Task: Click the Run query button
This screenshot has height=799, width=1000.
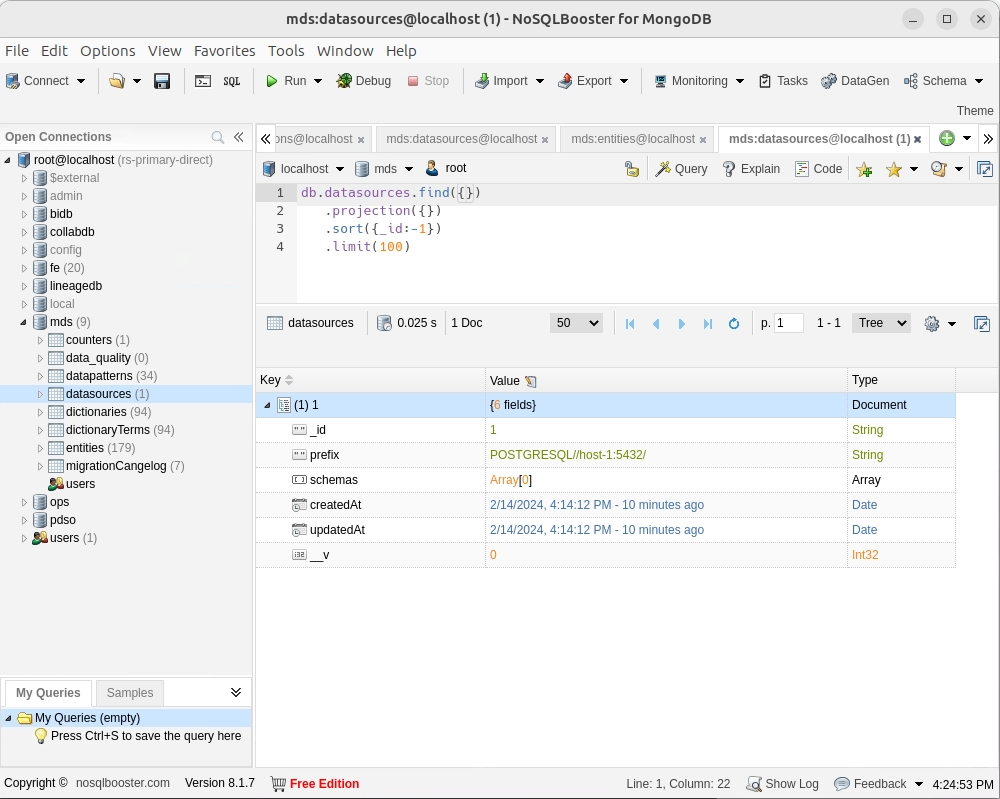Action: 285,81
